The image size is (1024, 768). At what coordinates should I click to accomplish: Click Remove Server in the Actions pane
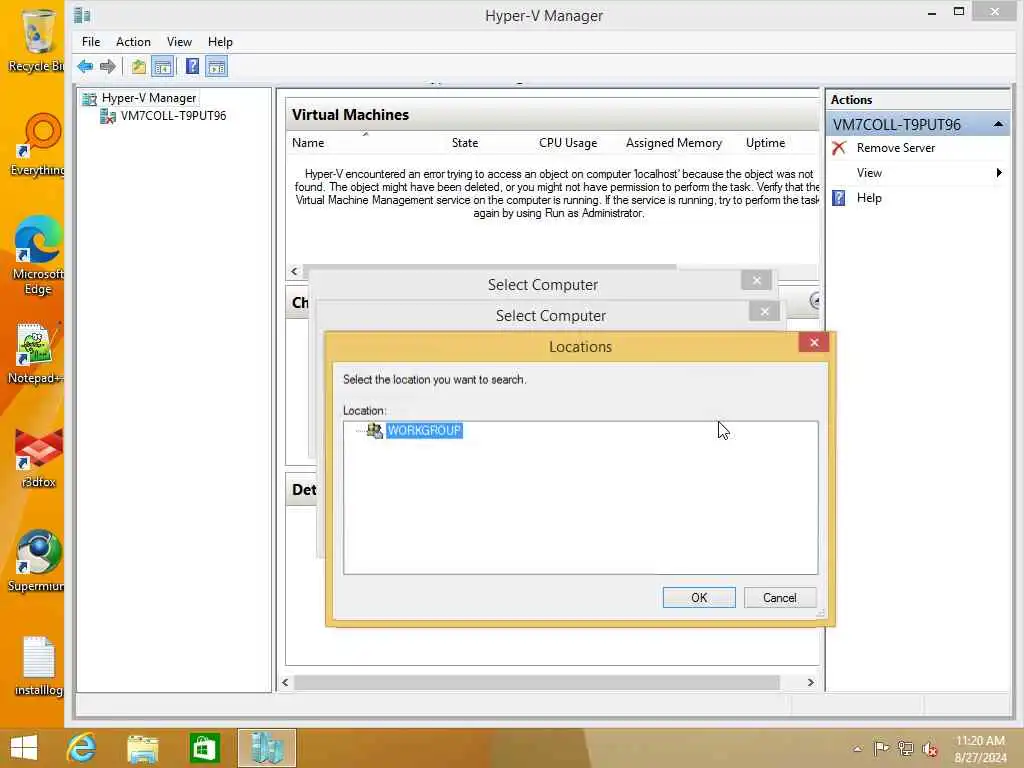tap(895, 148)
